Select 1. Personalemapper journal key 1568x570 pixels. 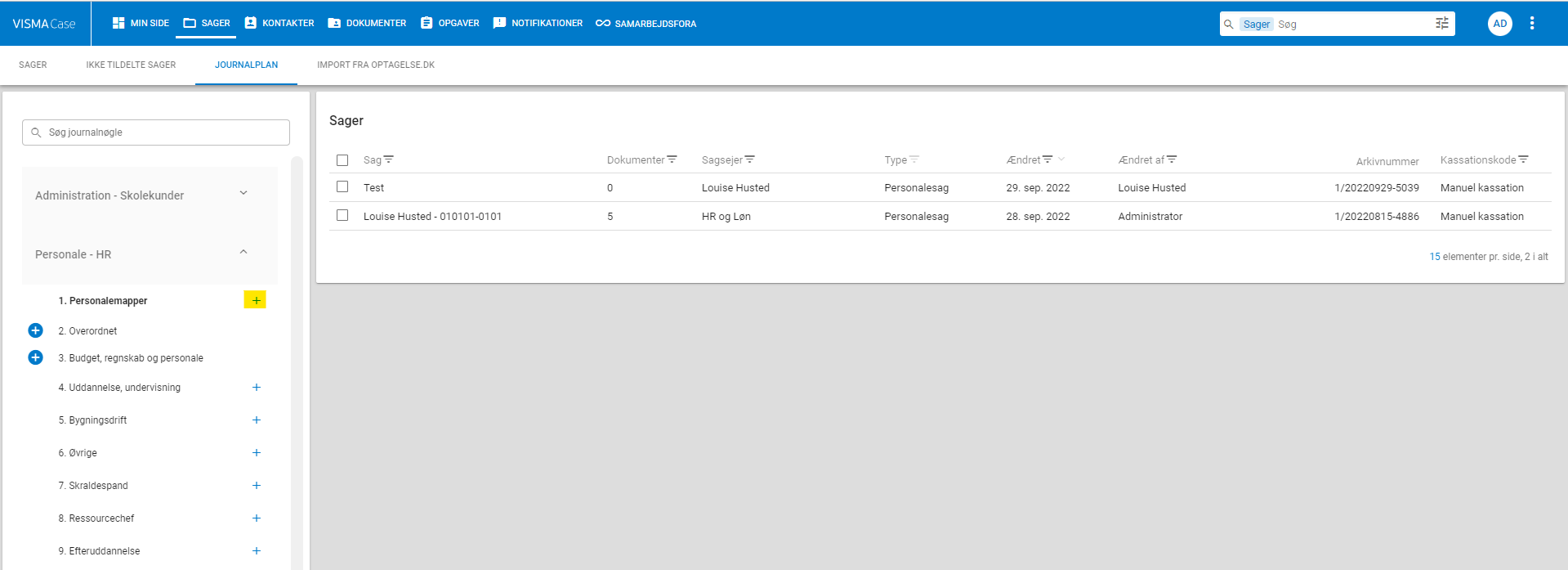pyautogui.click(x=103, y=301)
